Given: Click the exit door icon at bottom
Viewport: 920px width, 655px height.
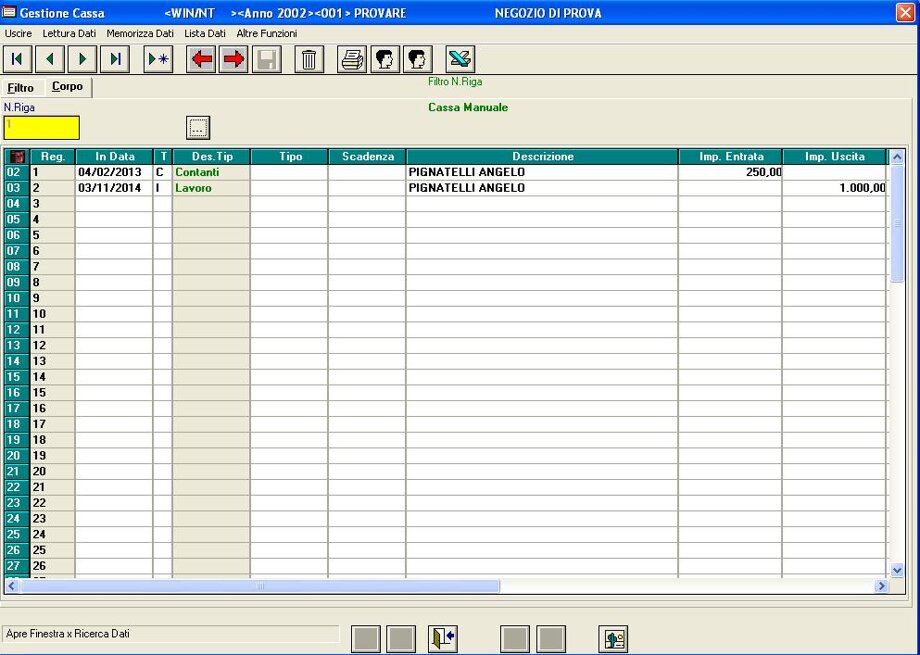Looking at the screenshot, I should [x=442, y=639].
